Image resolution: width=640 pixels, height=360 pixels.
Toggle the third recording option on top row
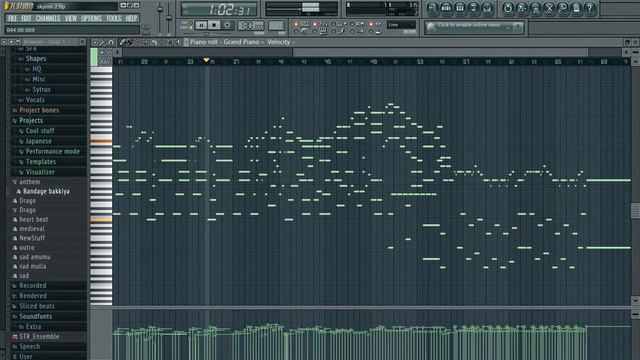tap(333, 24)
